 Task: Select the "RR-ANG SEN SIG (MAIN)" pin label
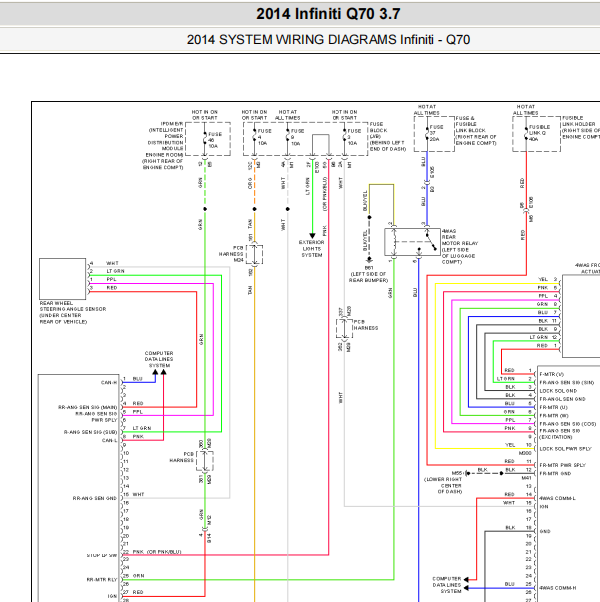point(88,407)
